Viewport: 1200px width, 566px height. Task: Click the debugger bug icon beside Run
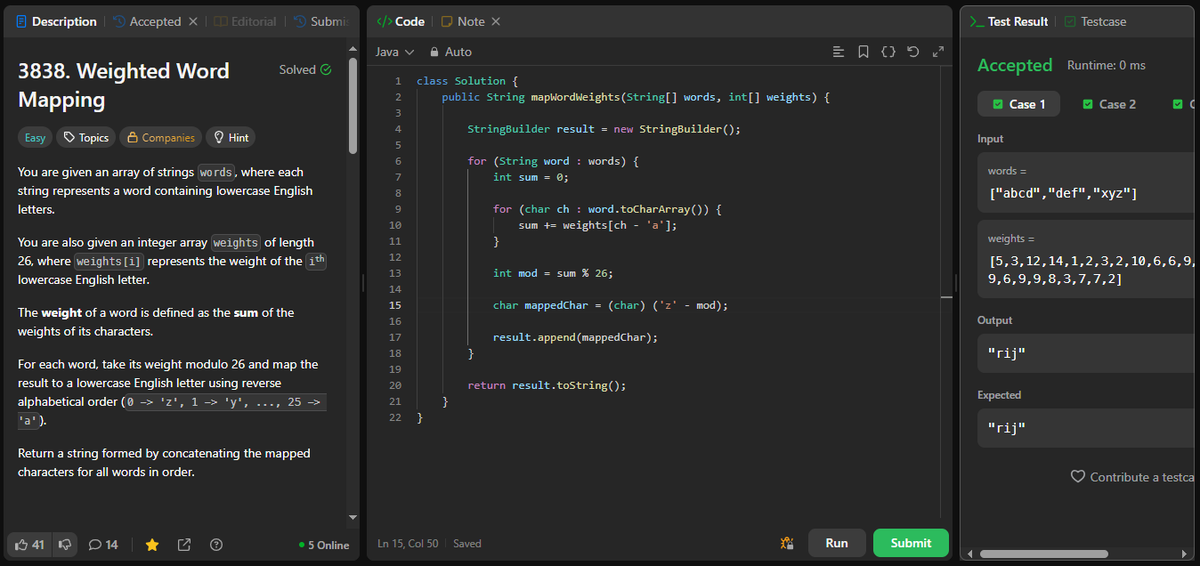coord(786,543)
